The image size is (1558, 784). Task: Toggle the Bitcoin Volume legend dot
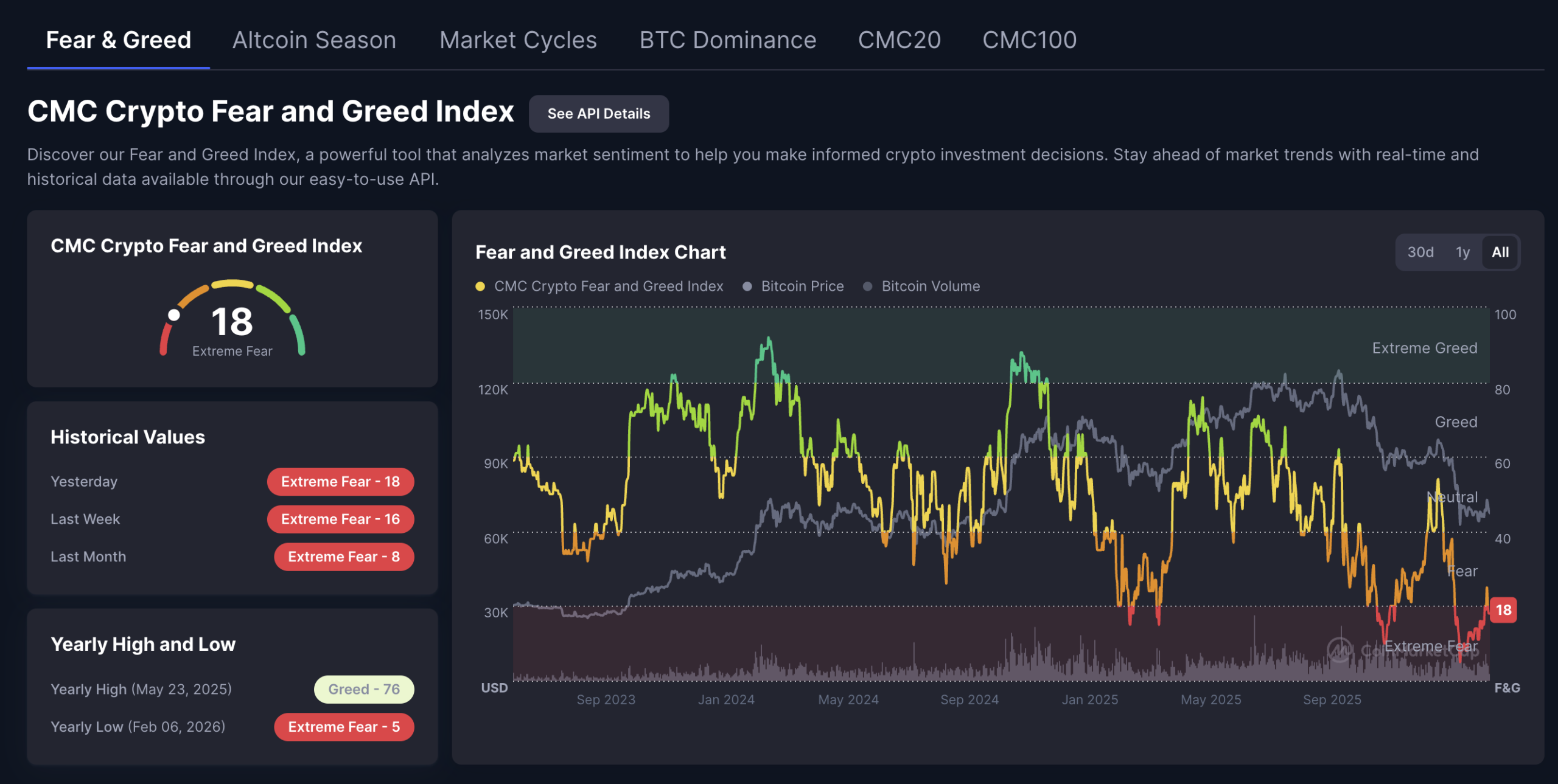point(867,286)
